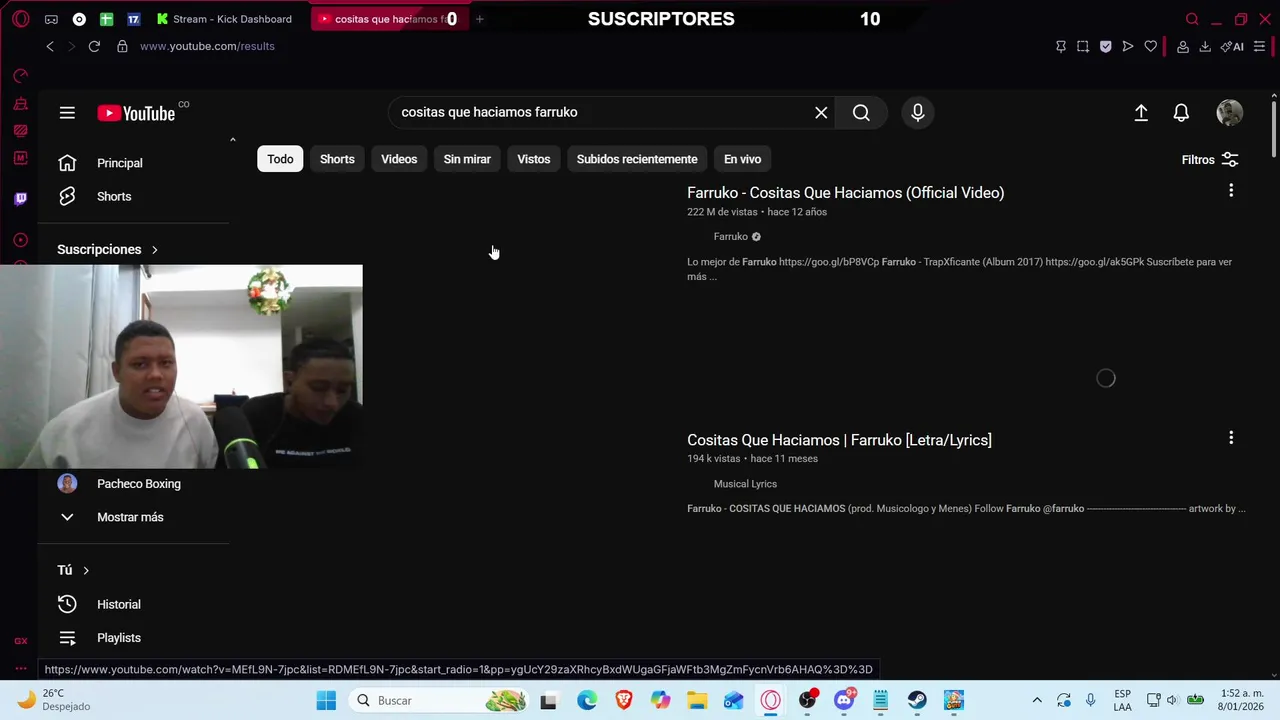Select the Subidos recientemente chip
The height and width of the screenshot is (720, 1280).
click(637, 159)
